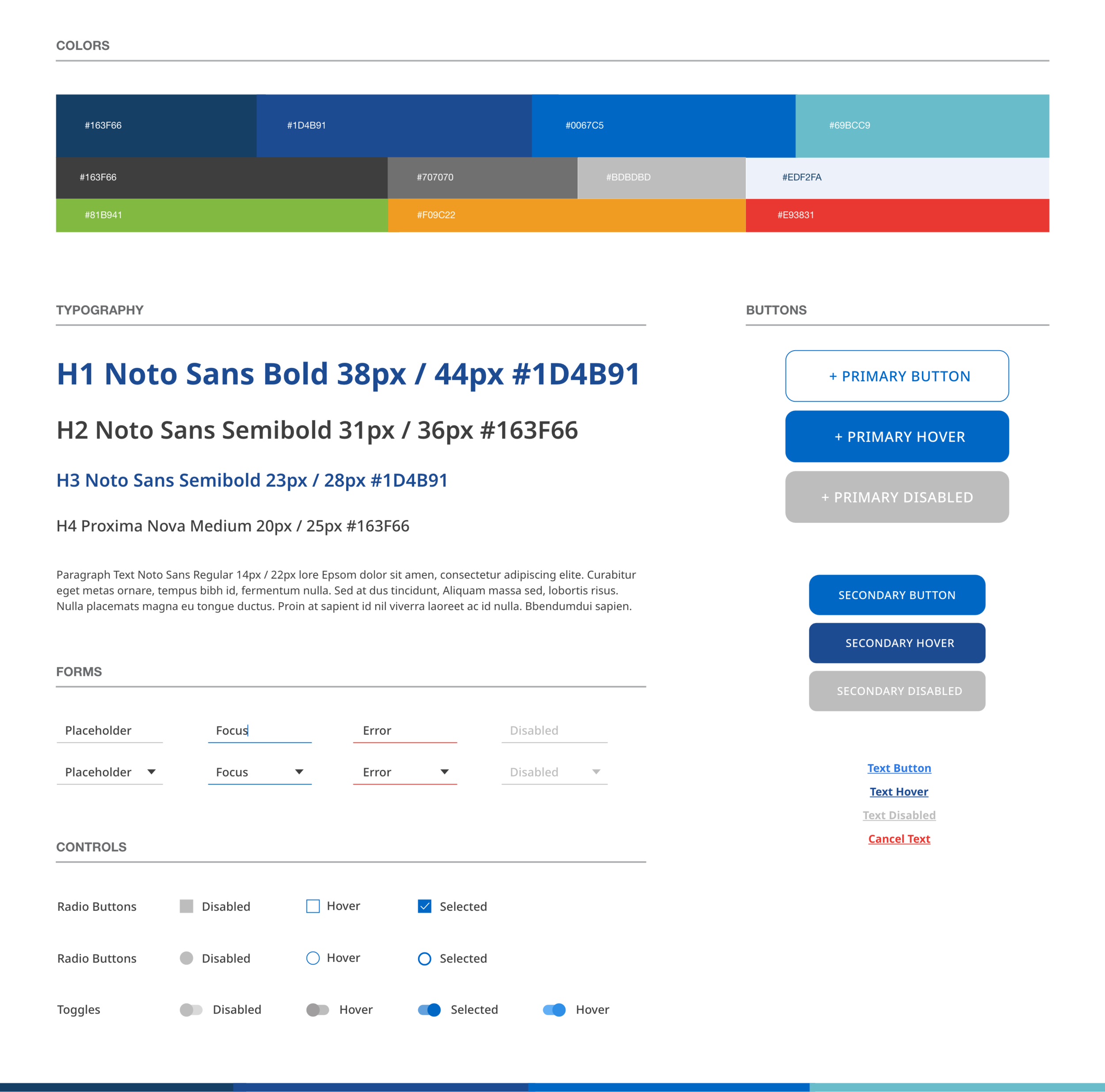Click the red Cancel Text link
This screenshot has width=1105, height=1092.
point(899,839)
